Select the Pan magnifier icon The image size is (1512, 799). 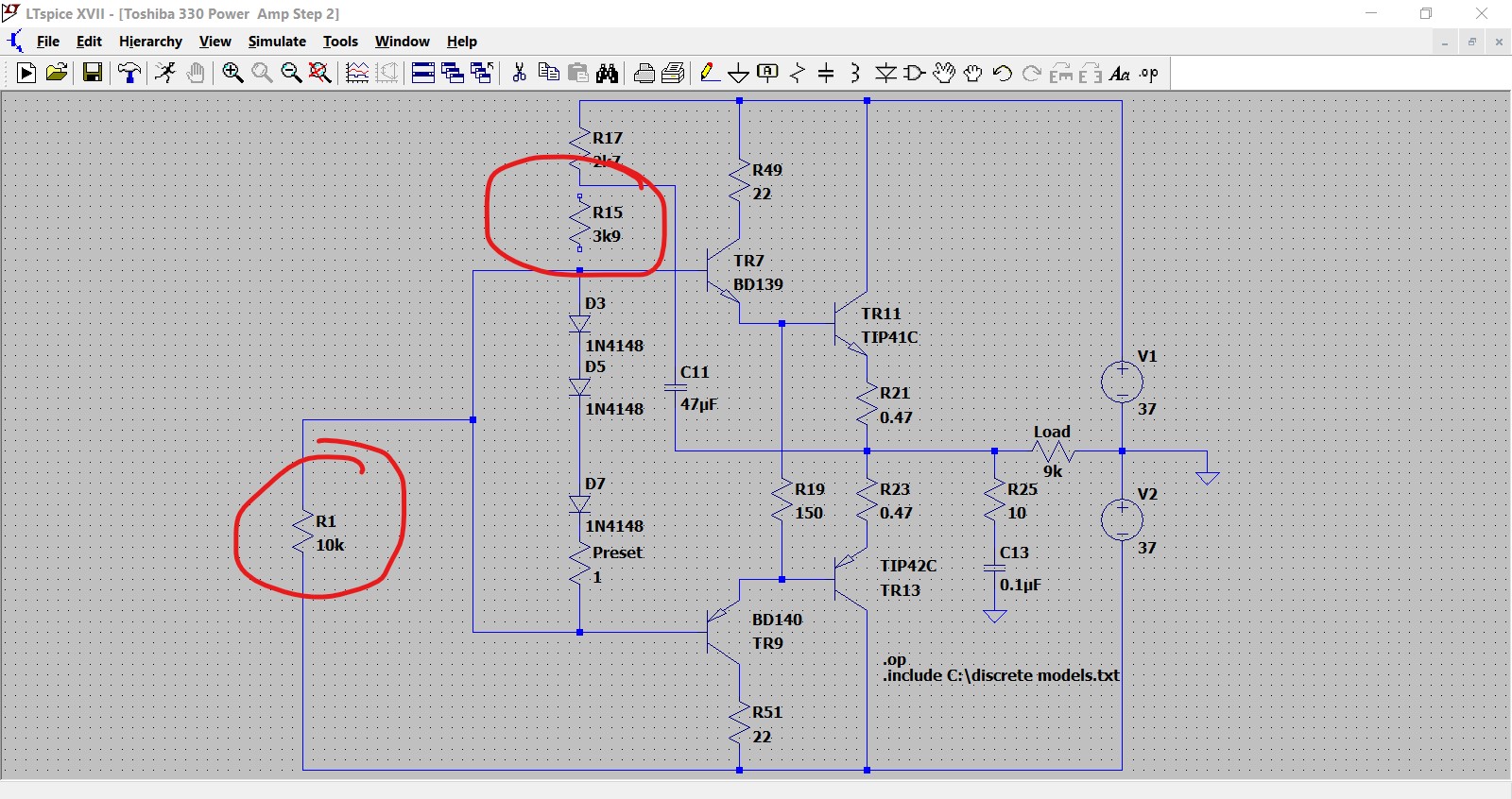(262, 73)
